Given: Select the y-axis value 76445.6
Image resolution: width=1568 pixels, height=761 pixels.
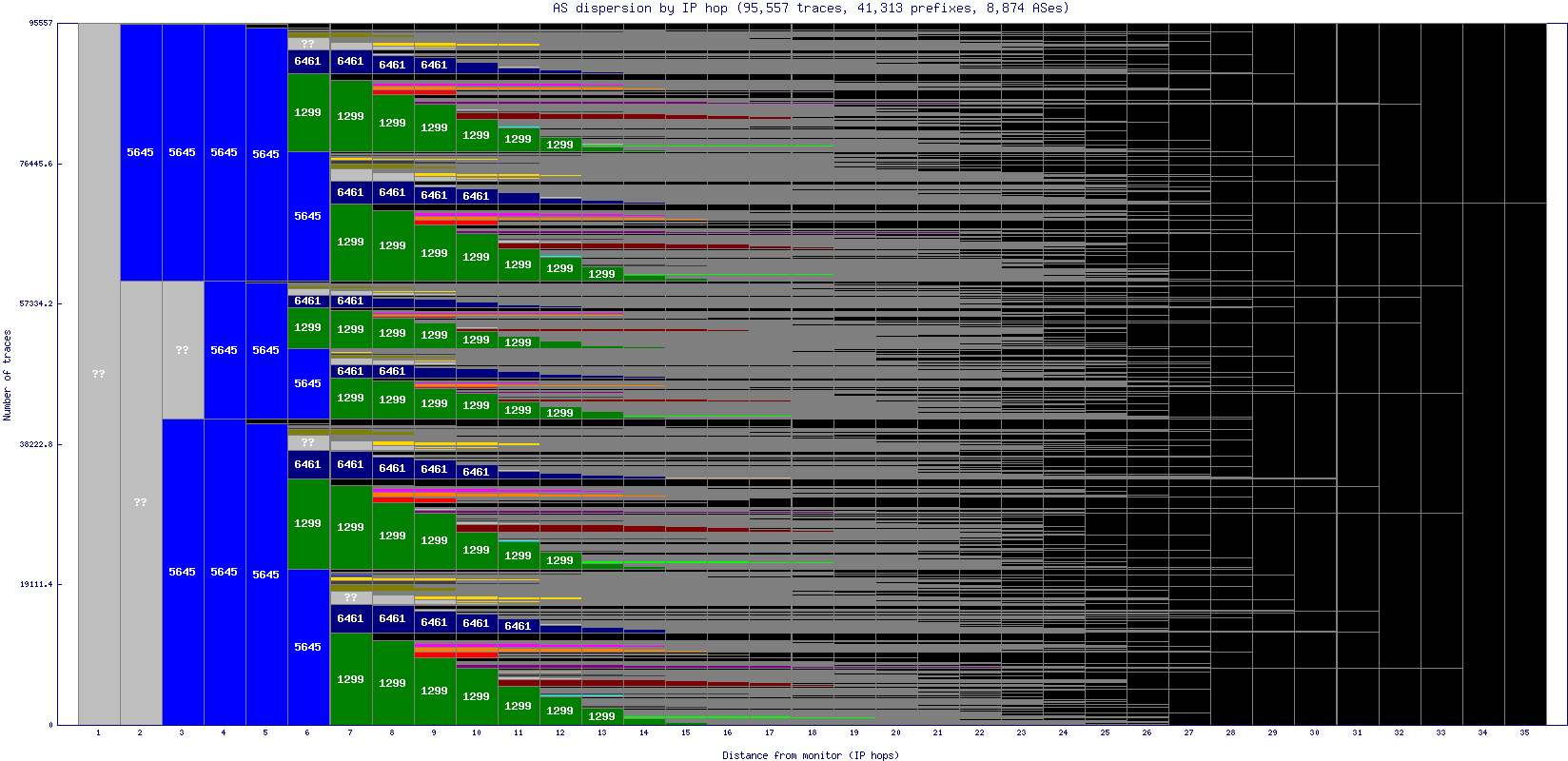Looking at the screenshot, I should click(36, 164).
